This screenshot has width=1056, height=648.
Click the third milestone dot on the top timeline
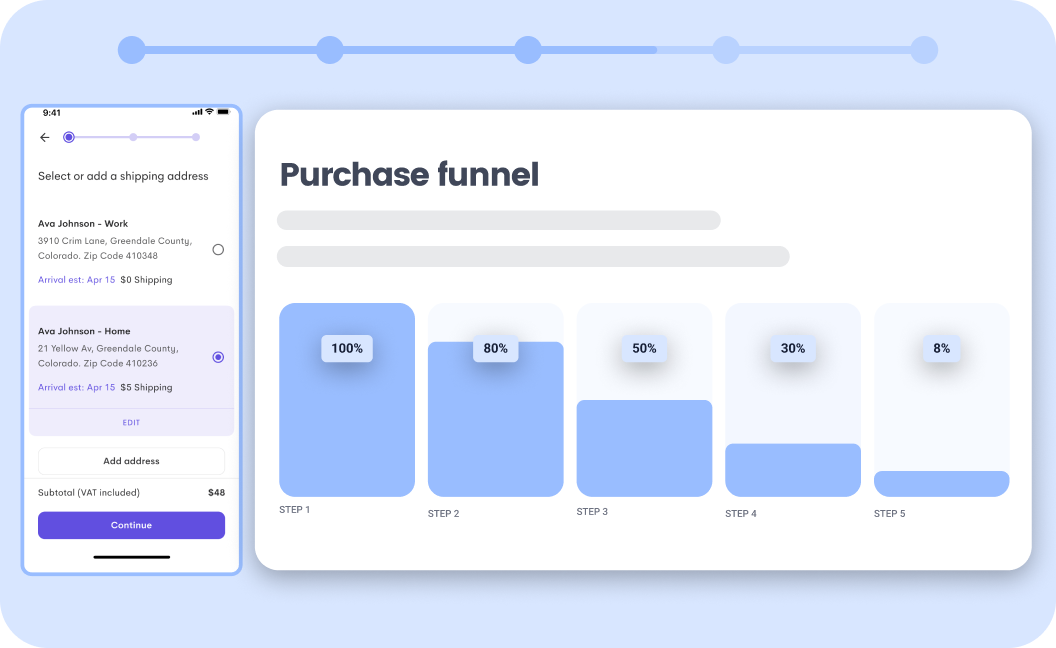pos(528,48)
